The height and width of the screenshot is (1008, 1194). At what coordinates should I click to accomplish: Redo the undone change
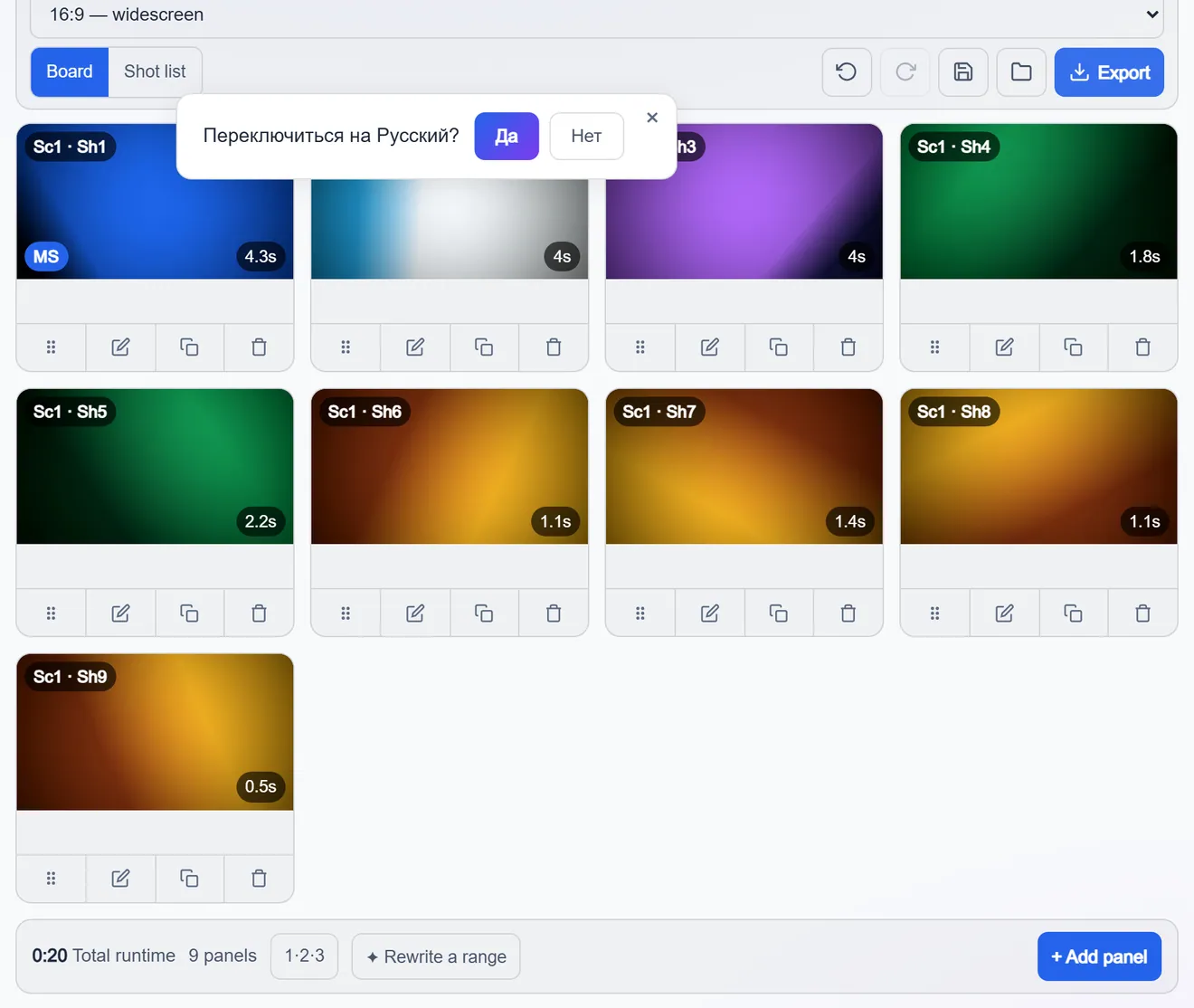point(905,72)
